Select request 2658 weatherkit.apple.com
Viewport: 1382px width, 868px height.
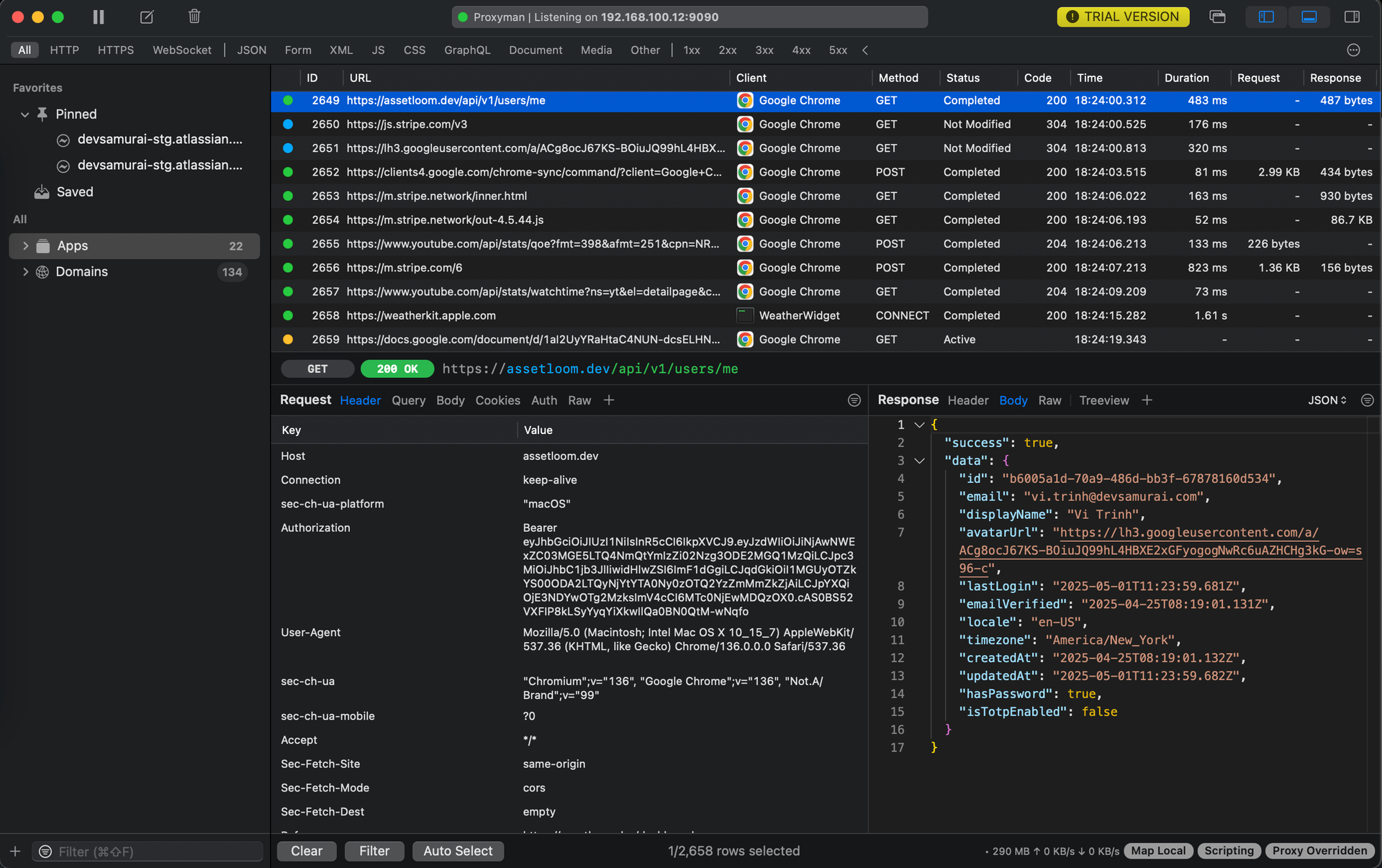pyautogui.click(x=826, y=316)
